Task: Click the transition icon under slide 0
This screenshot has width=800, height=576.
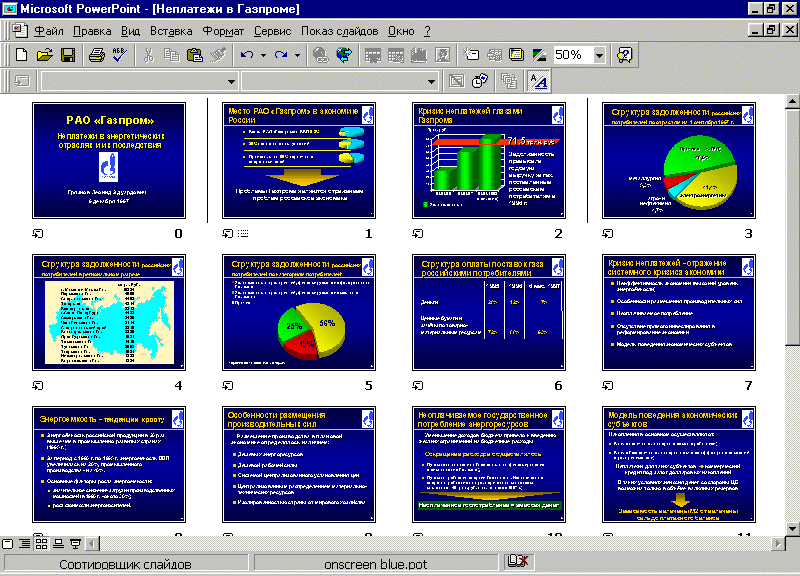Action: (x=38, y=234)
